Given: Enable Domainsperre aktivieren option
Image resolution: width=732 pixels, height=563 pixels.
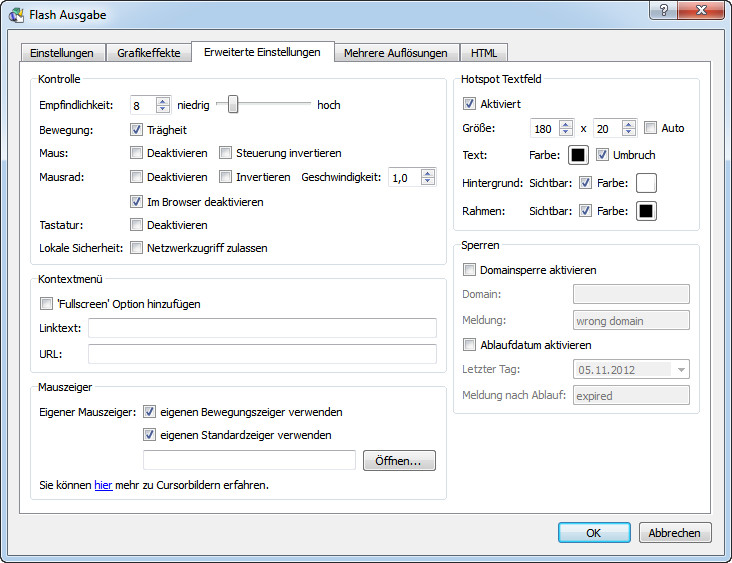Looking at the screenshot, I should pyautogui.click(x=469, y=270).
